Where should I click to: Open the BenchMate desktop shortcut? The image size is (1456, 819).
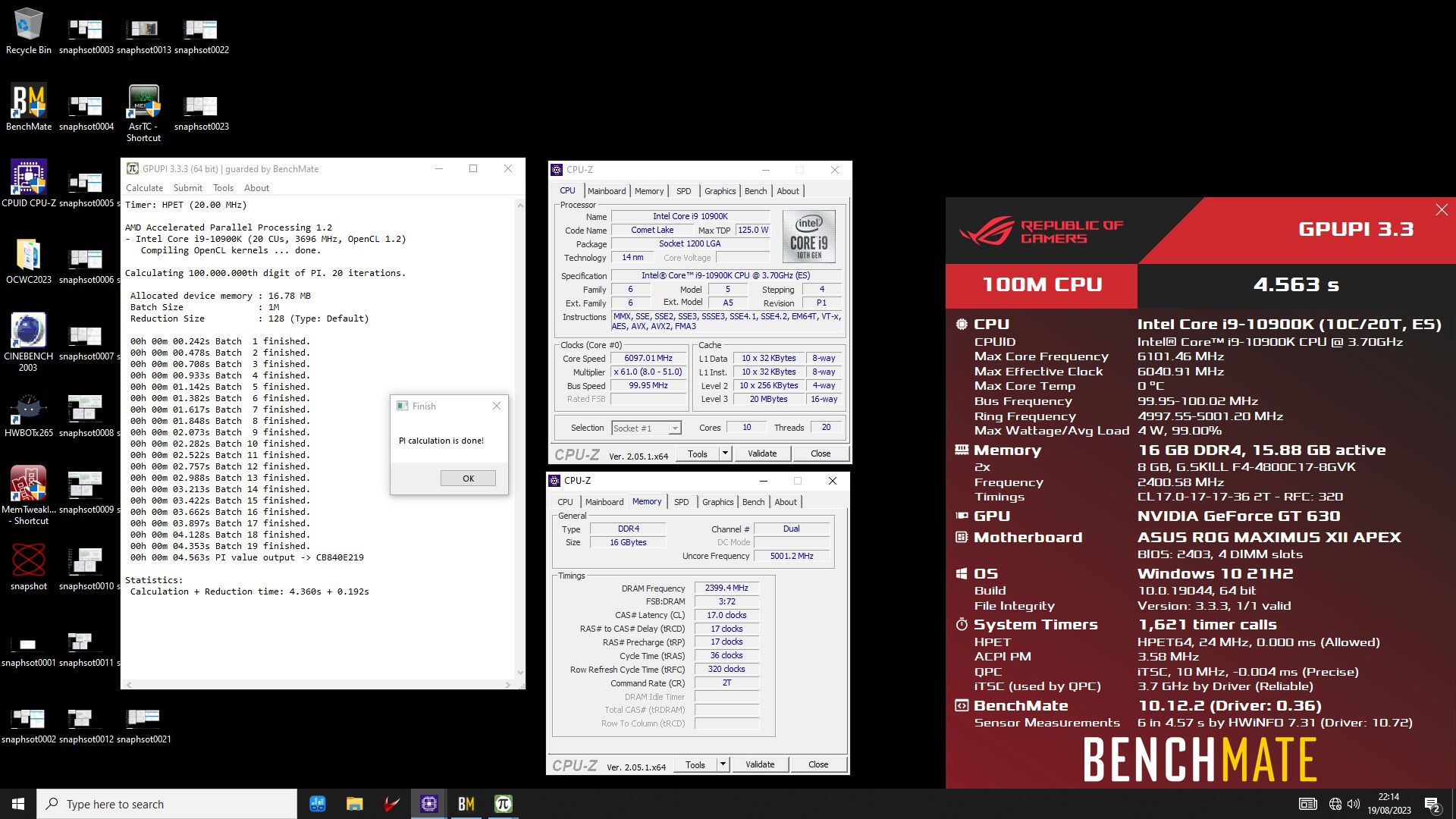[29, 108]
